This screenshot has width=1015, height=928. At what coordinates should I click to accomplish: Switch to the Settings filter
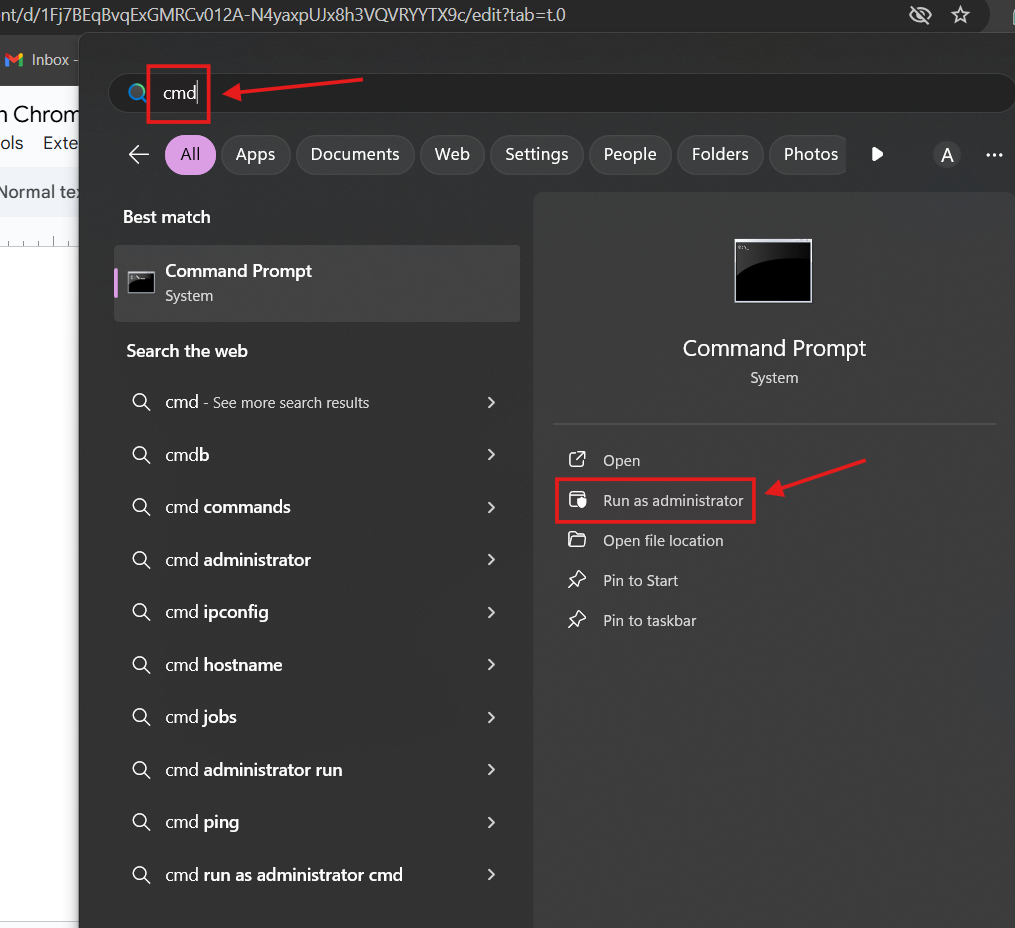coord(537,155)
